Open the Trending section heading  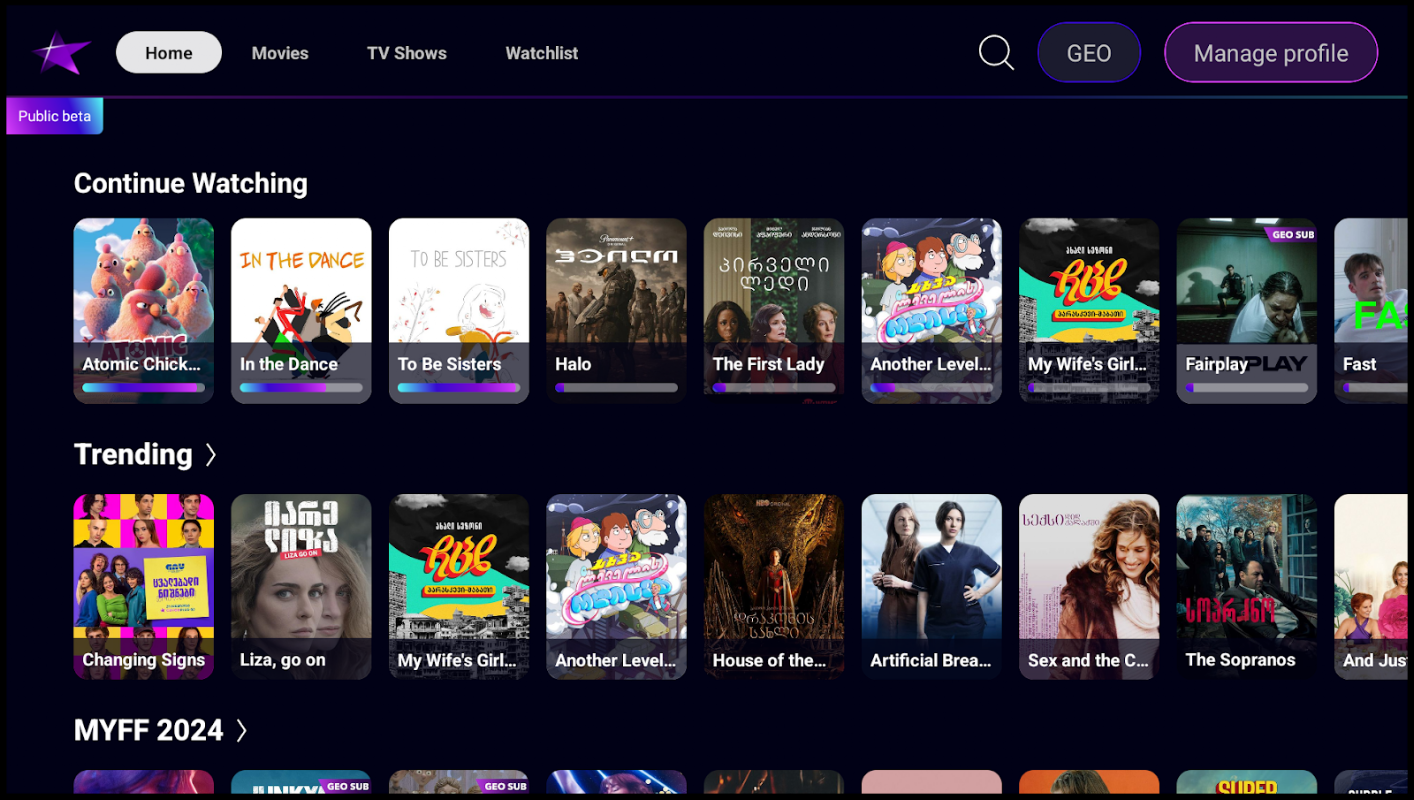[x=133, y=455]
